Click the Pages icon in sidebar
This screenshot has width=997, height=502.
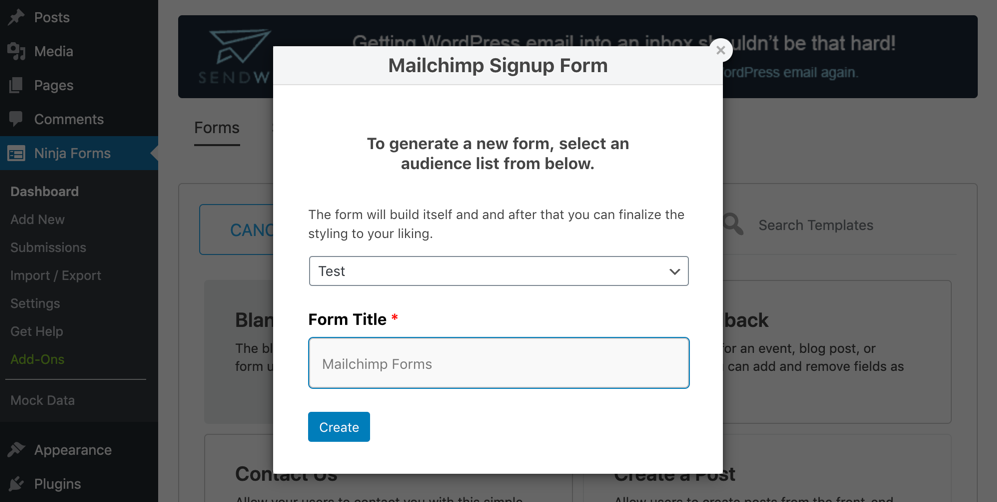coord(16,85)
